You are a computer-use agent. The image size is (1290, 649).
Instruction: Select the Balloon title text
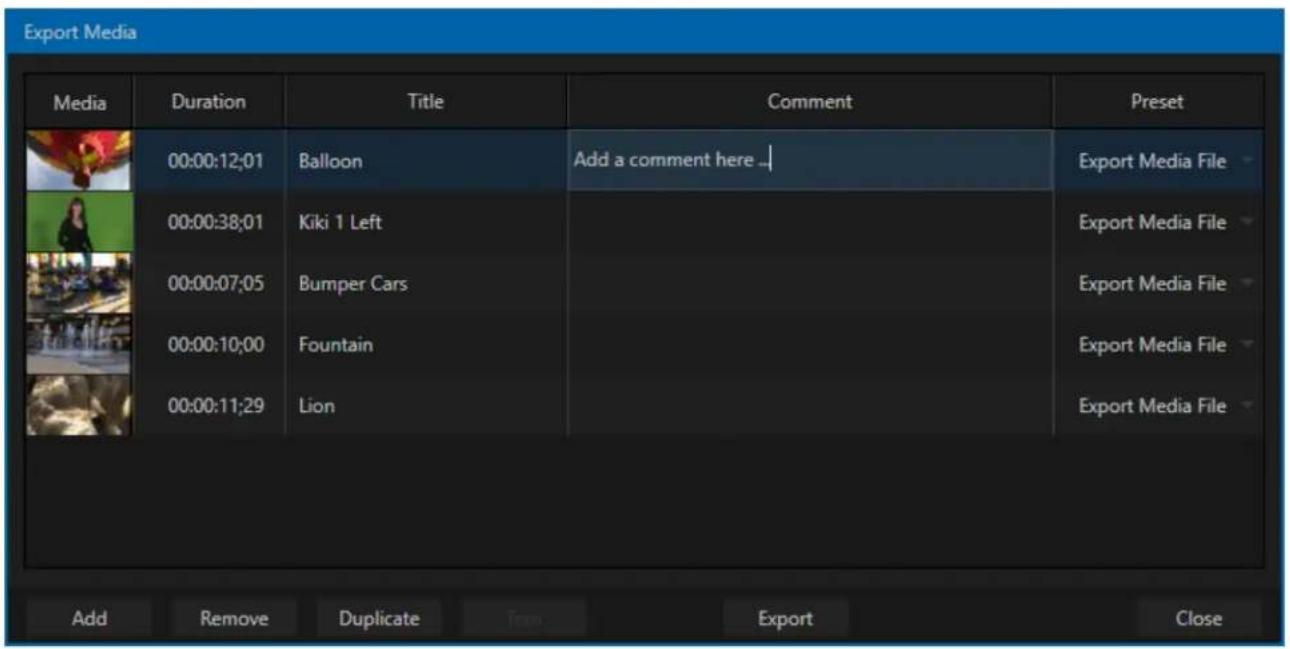(x=330, y=161)
